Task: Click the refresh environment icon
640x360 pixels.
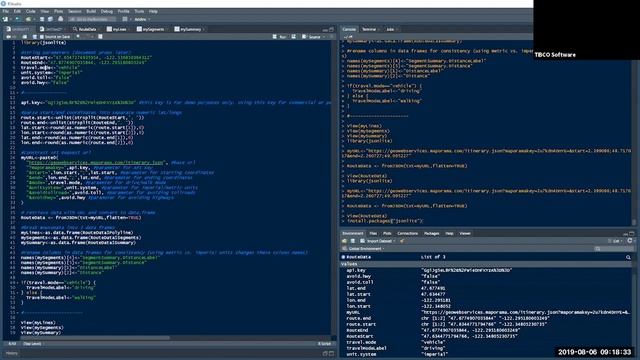Action: pos(629,241)
